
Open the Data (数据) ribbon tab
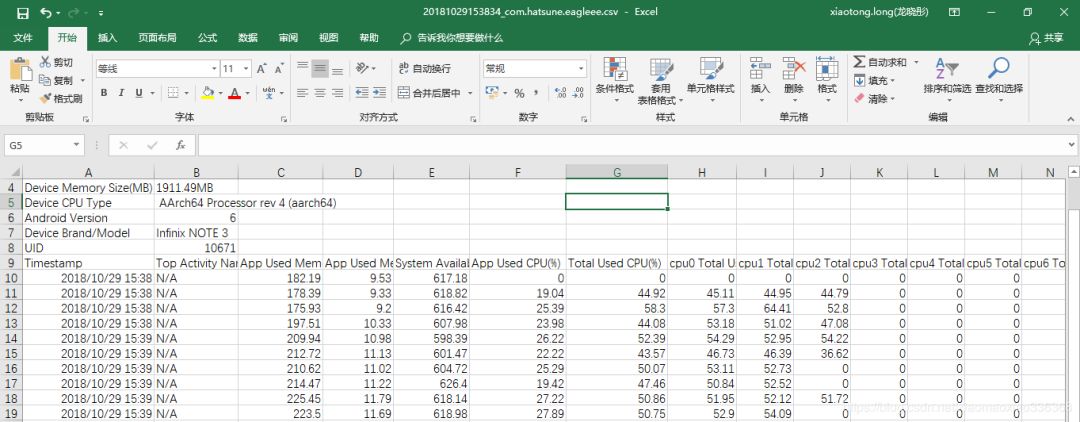pyautogui.click(x=248, y=38)
